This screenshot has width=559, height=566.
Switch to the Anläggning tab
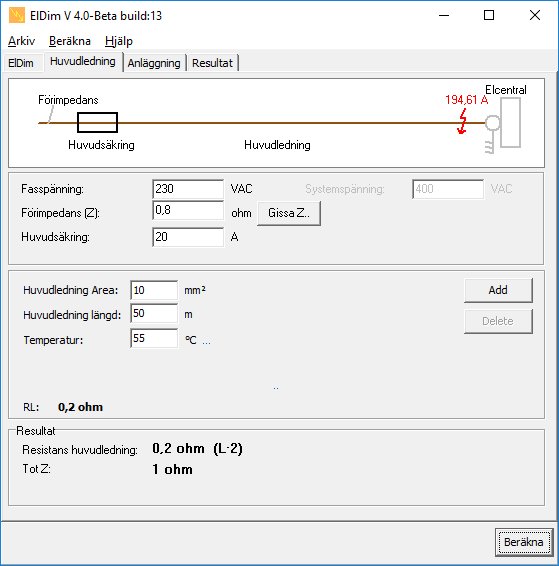(154, 63)
